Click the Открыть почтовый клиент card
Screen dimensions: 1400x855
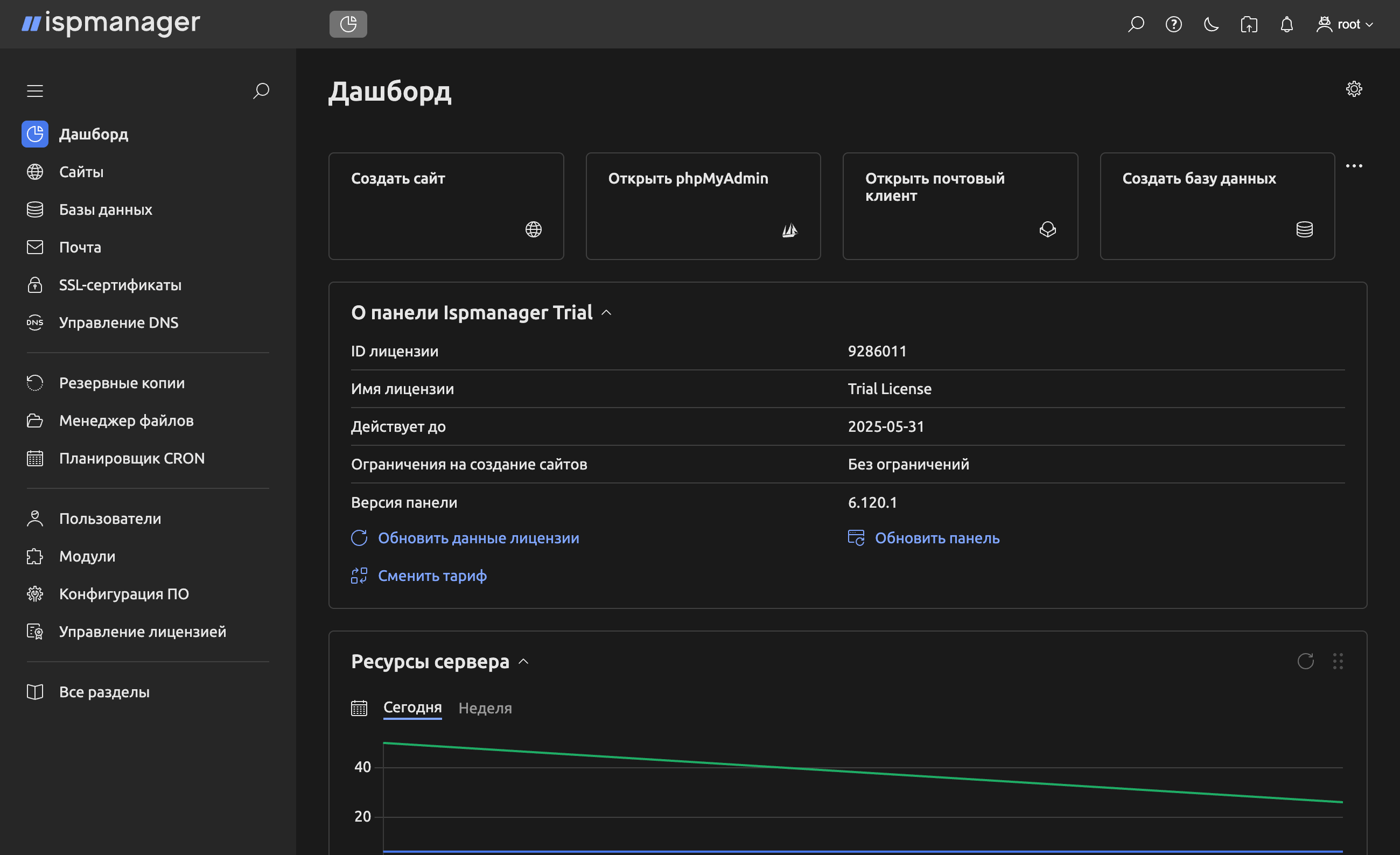(x=960, y=206)
